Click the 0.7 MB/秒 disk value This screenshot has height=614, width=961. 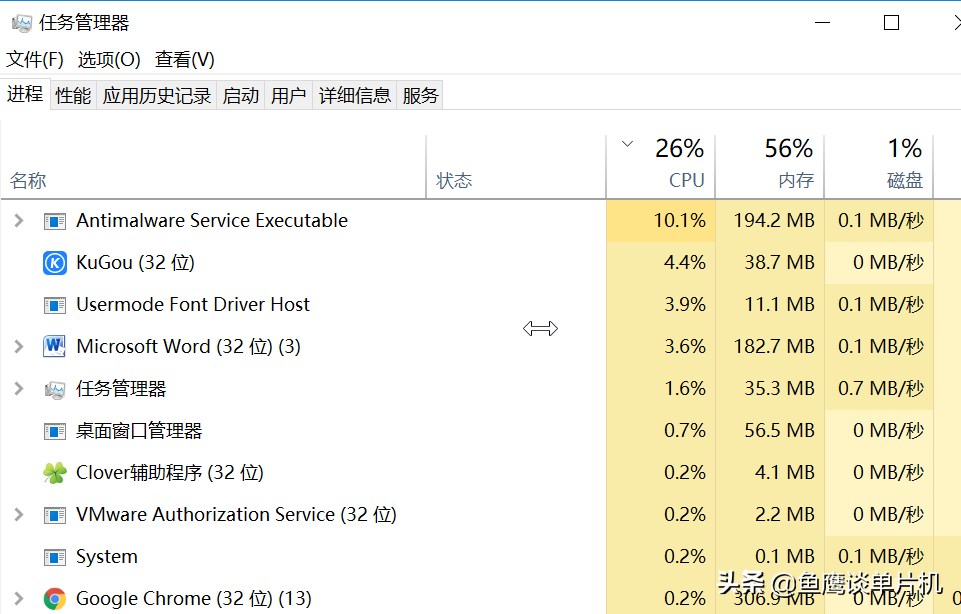881,388
